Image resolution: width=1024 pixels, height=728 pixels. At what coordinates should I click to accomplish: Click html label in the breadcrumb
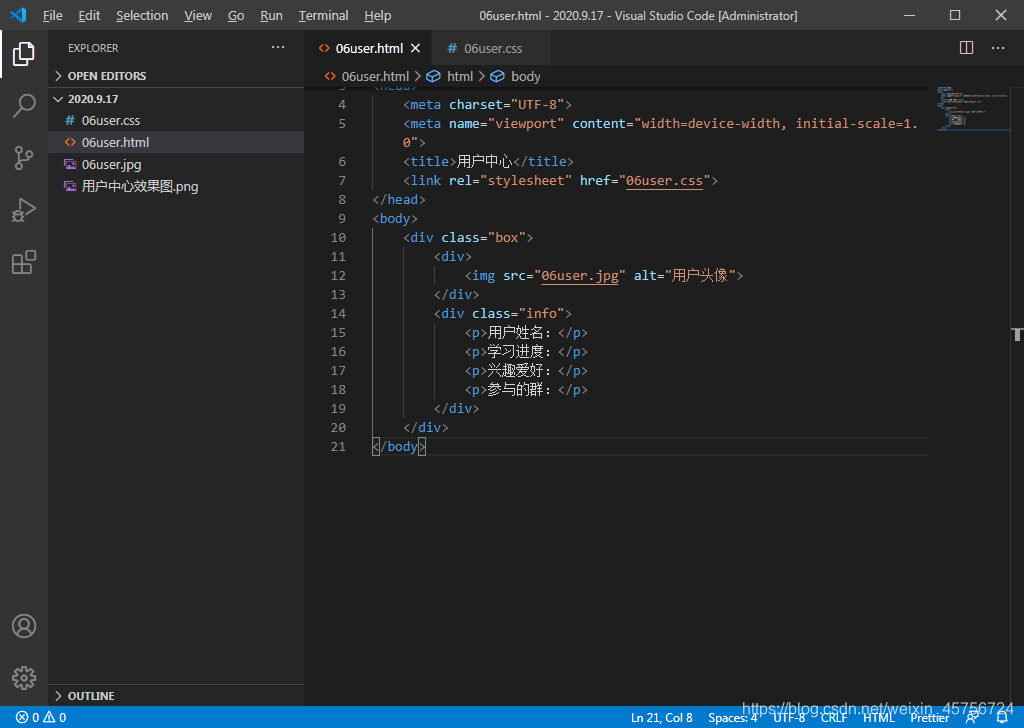click(460, 76)
